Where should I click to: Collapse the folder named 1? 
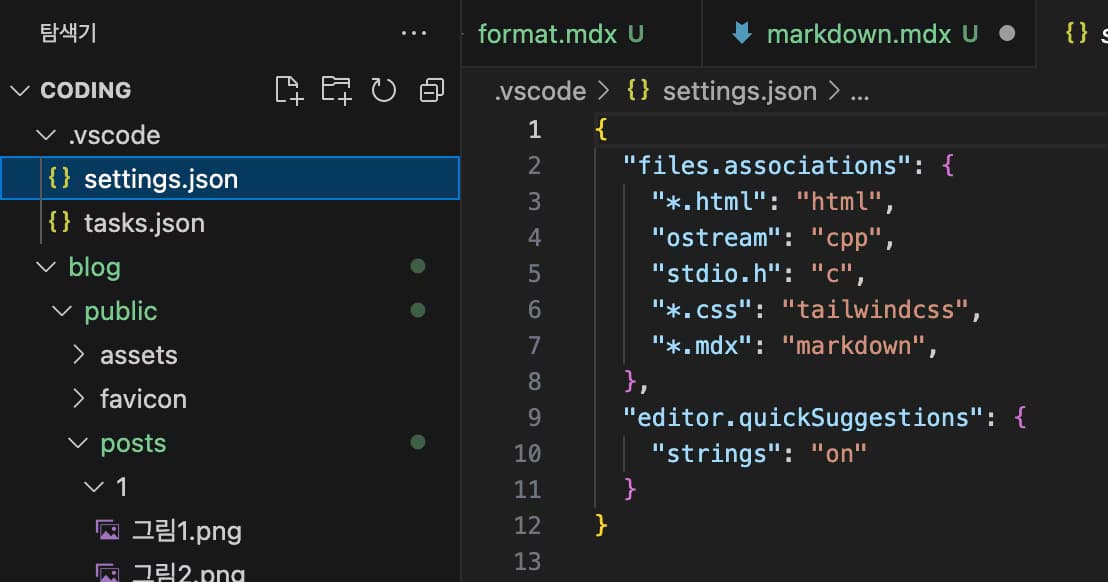tap(93, 487)
